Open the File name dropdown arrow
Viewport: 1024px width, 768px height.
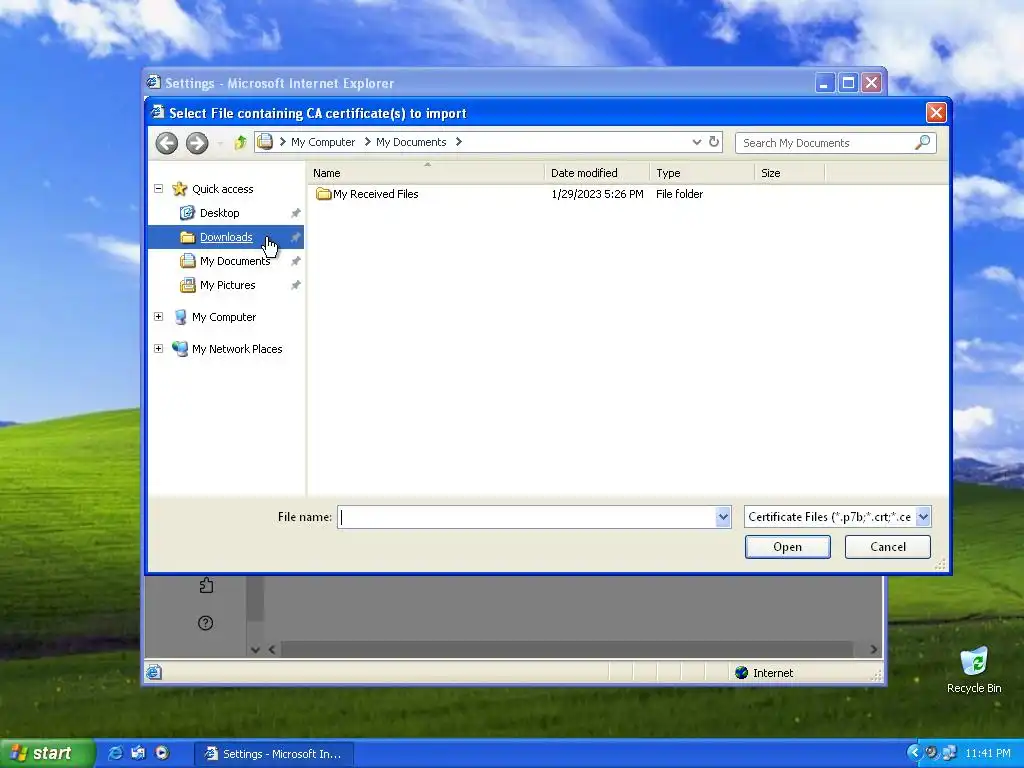coord(723,517)
